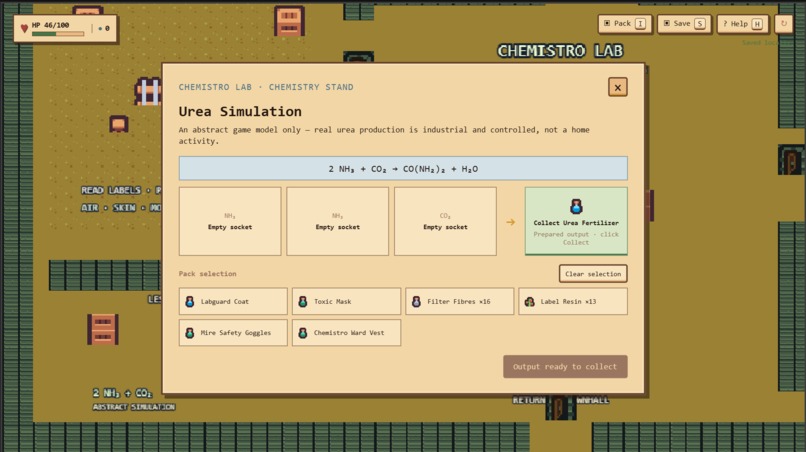Pick Chemistro Ward Vest item
The height and width of the screenshot is (452, 806).
(346, 333)
